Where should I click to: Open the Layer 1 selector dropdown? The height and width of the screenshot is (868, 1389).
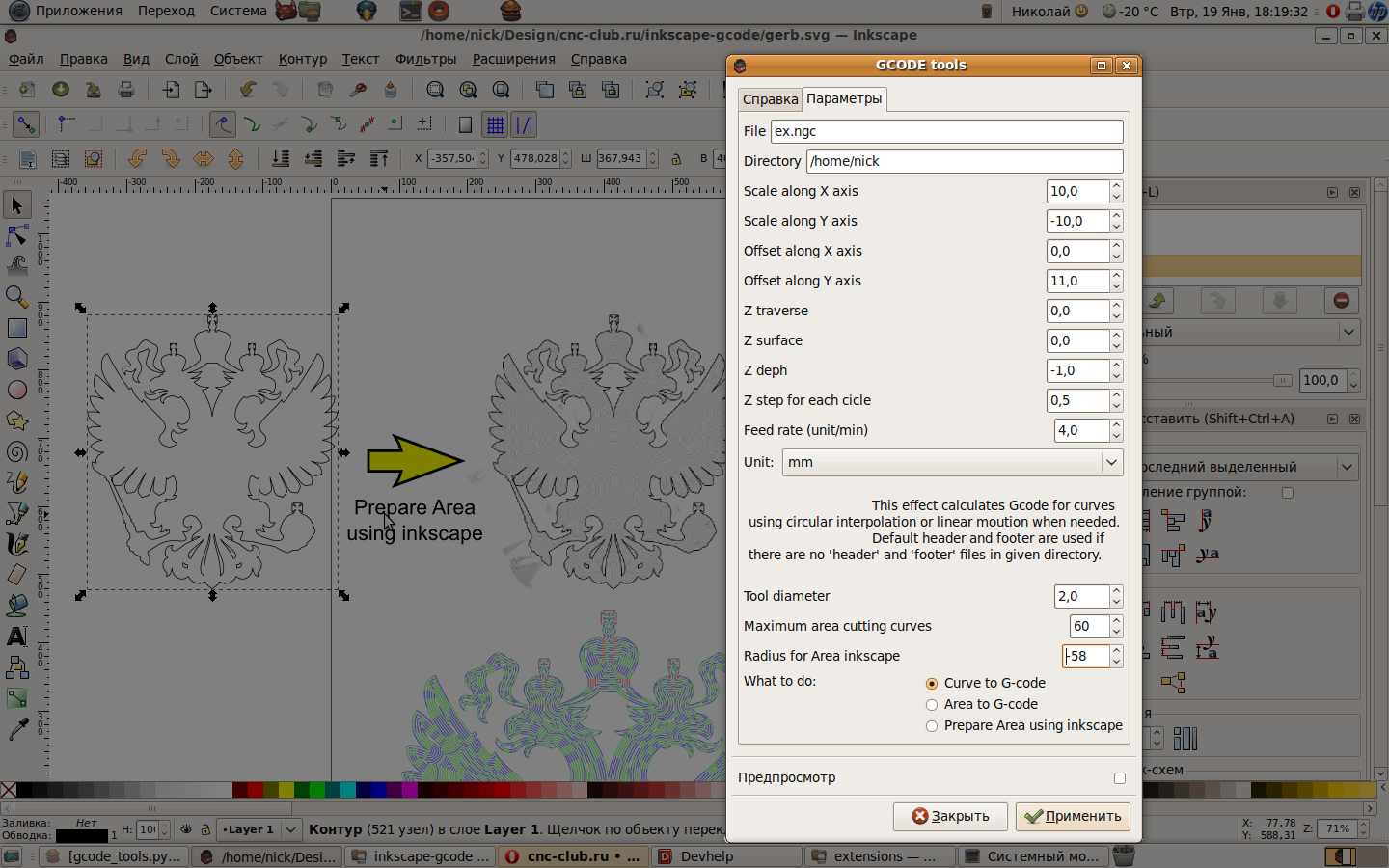click(260, 829)
